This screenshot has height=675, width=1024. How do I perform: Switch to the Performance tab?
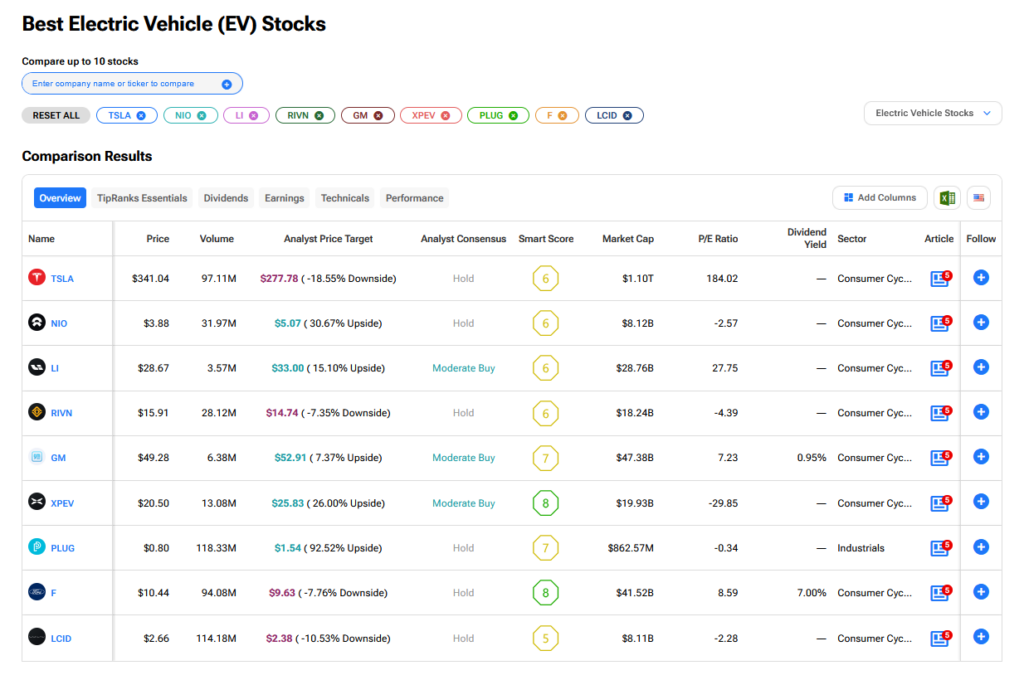pyautogui.click(x=414, y=198)
